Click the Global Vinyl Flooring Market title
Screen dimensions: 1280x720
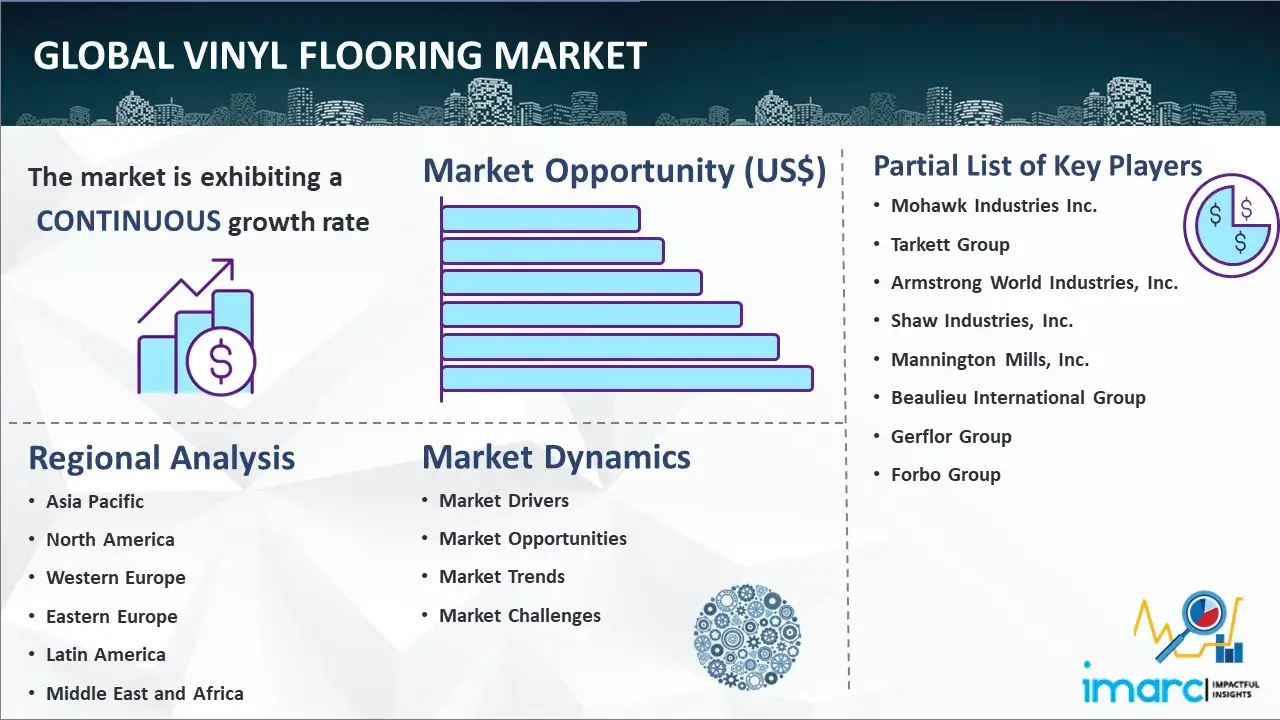pos(340,55)
